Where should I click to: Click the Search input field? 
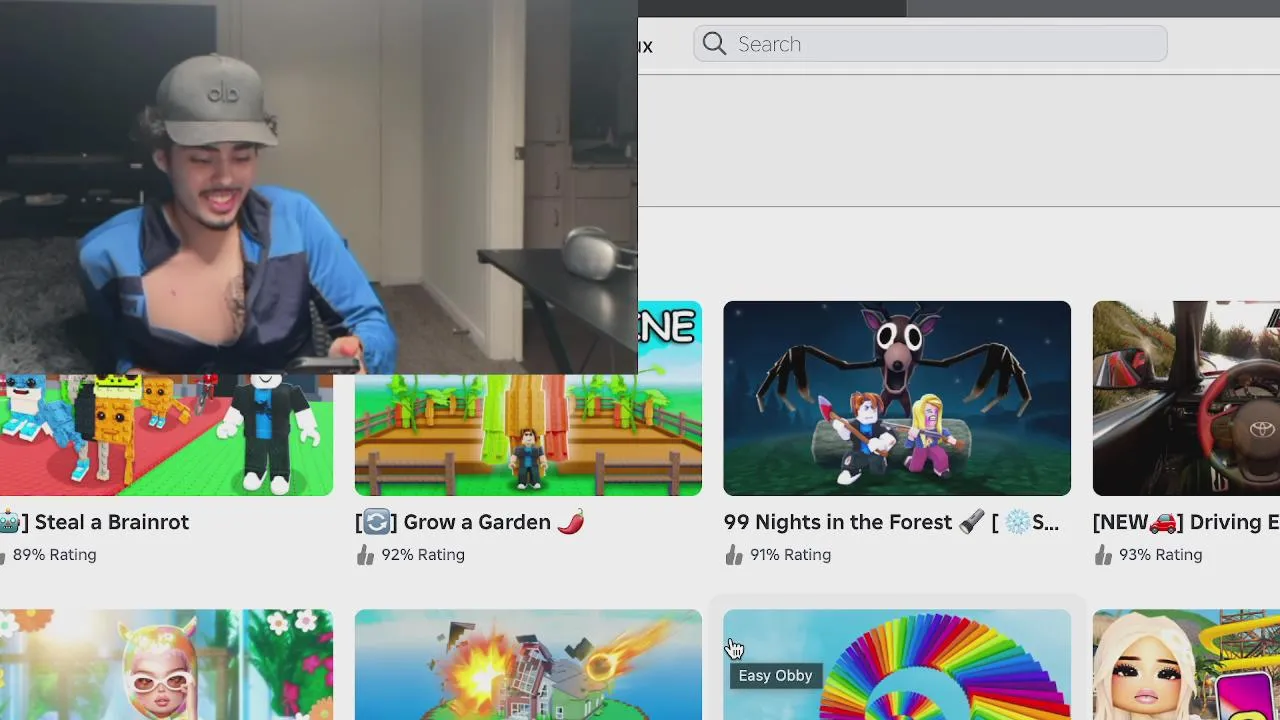tap(930, 44)
